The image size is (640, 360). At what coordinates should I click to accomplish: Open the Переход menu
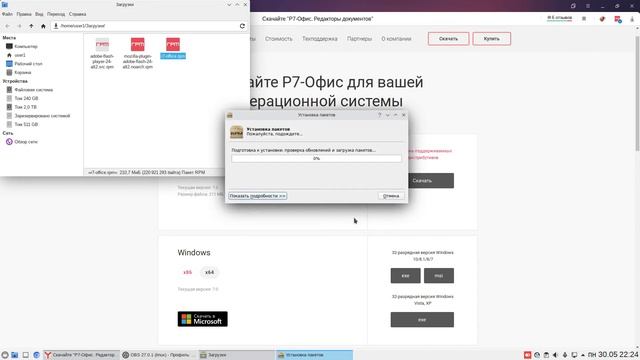pyautogui.click(x=56, y=14)
